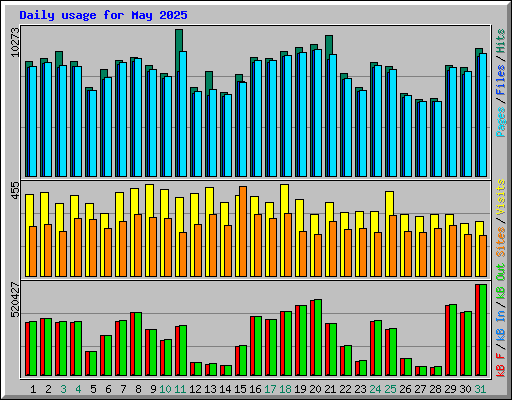Click day 11 on the x-axis
The width and height of the screenshot is (512, 400).
pyautogui.click(x=180, y=389)
